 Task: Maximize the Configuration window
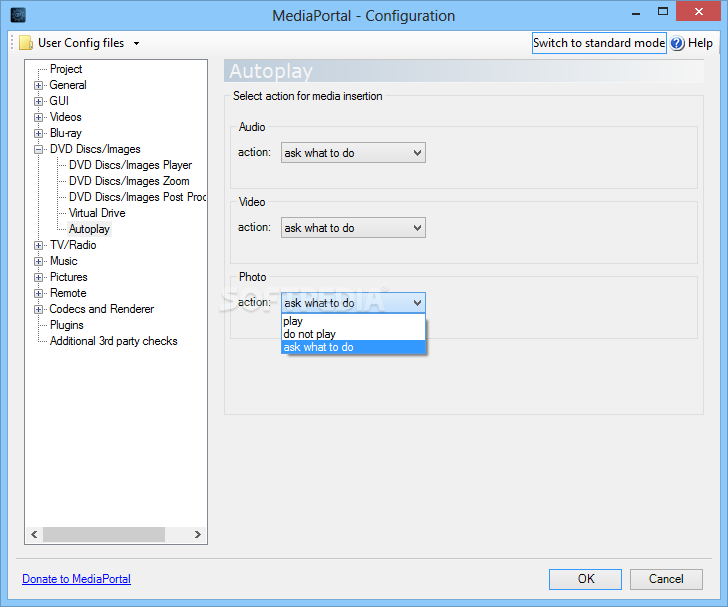pos(663,12)
